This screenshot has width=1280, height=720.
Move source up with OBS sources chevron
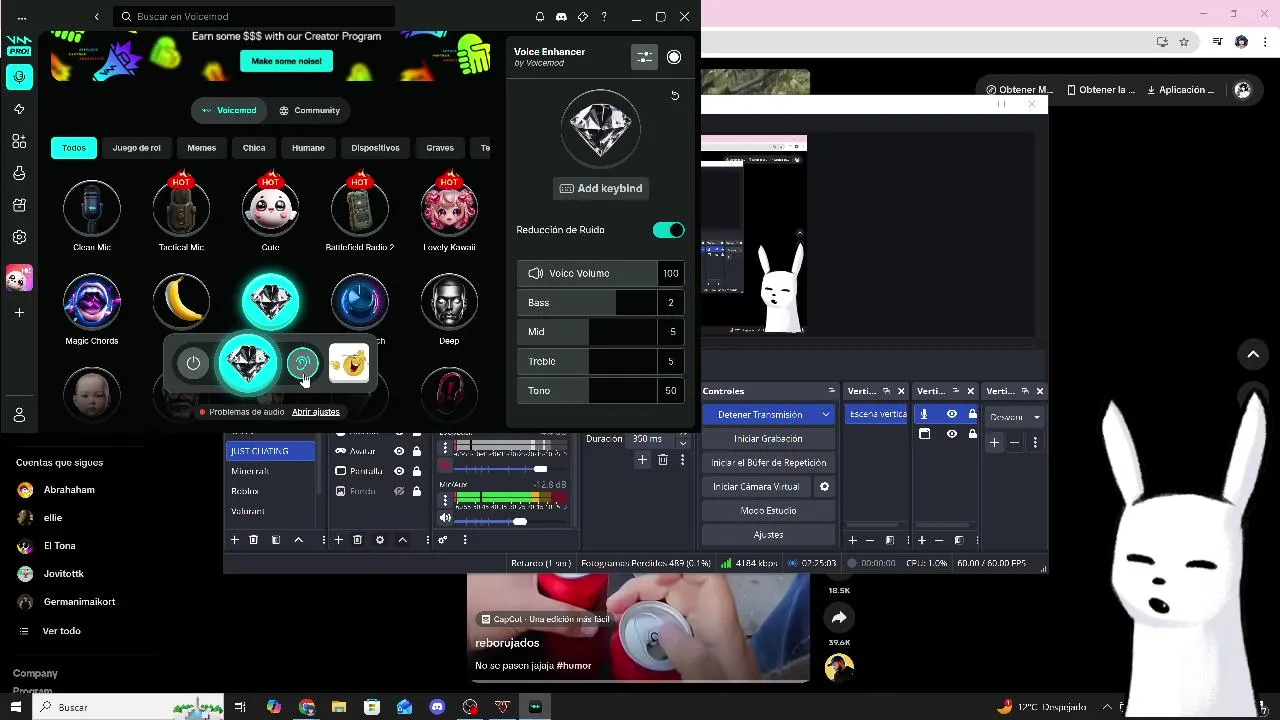click(402, 540)
